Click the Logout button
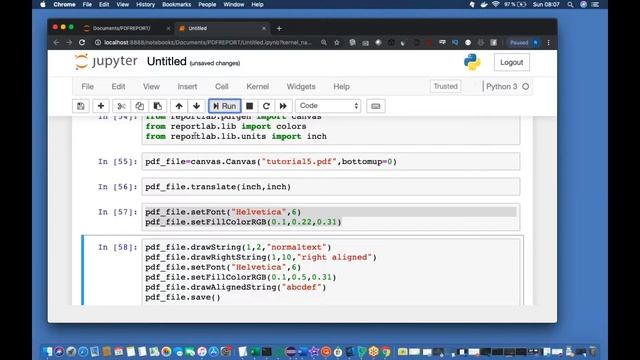 [x=511, y=62]
